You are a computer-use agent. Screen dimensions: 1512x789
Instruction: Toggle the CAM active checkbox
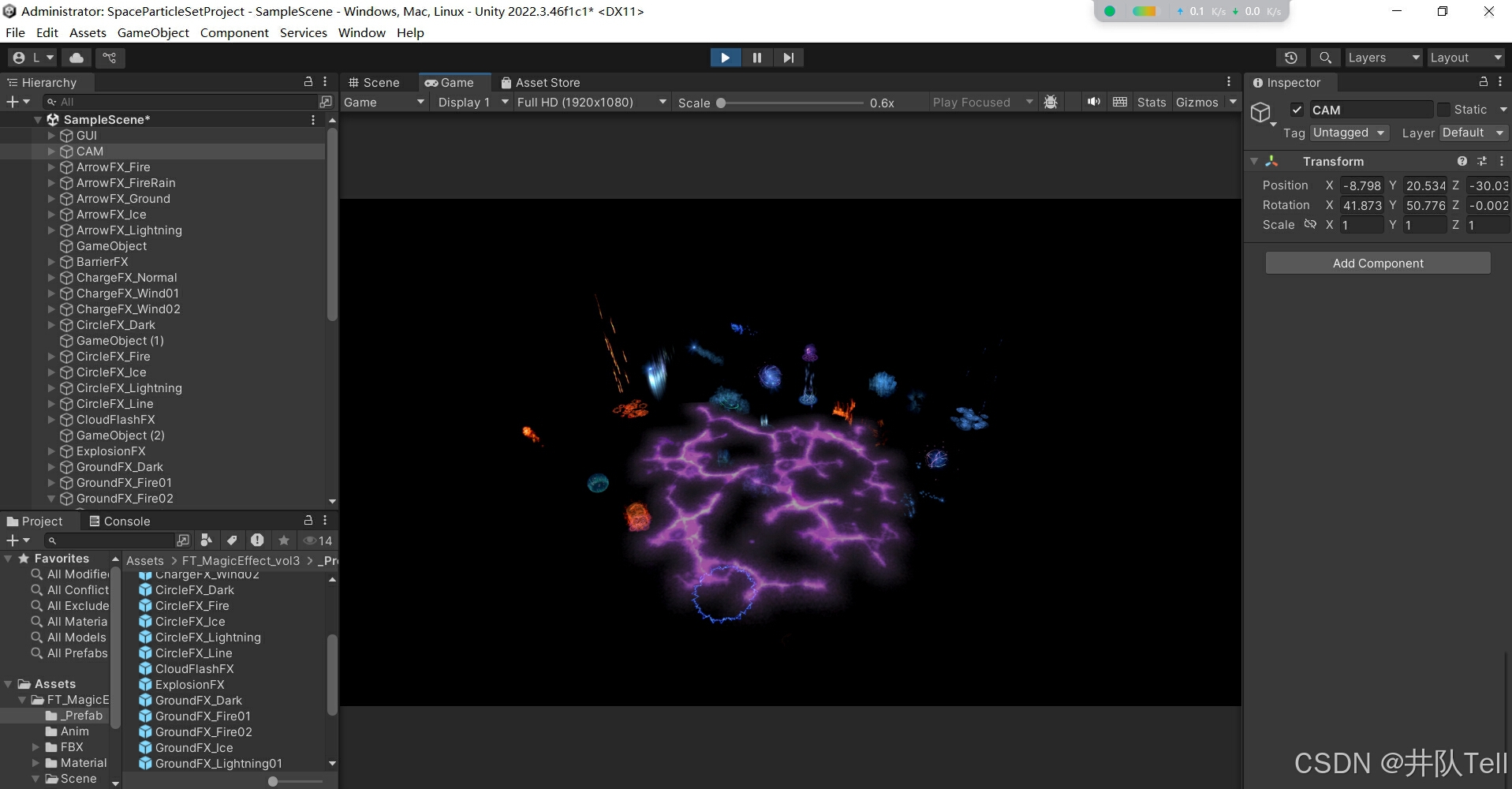[x=1297, y=110]
